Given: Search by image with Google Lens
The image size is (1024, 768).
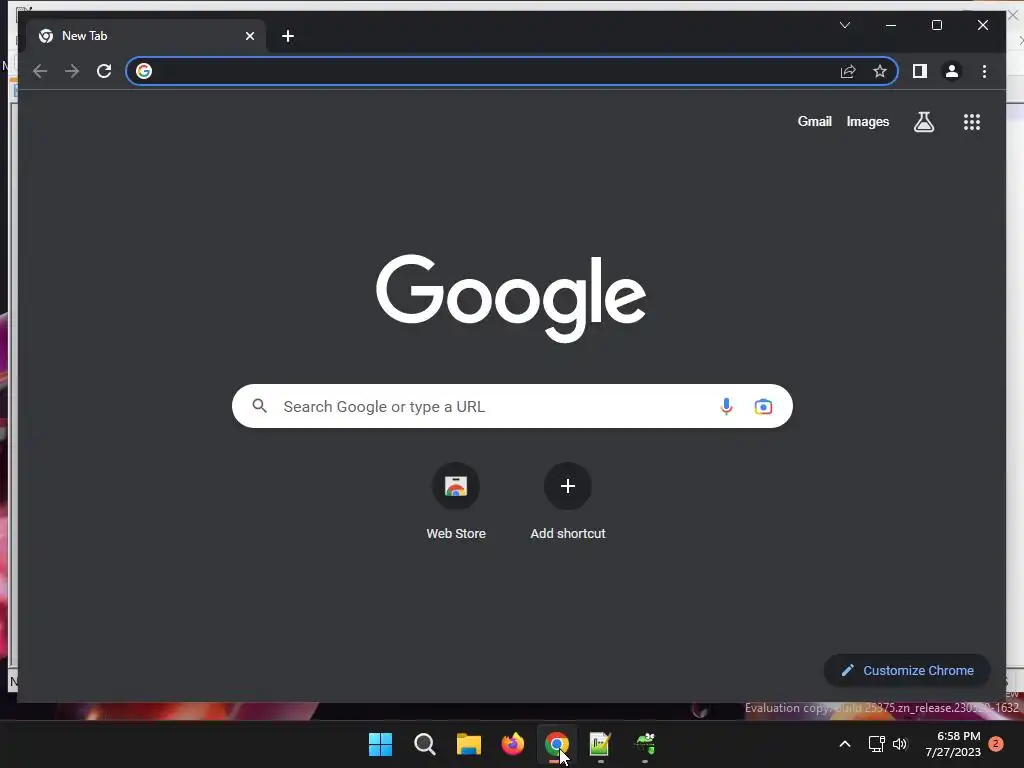Looking at the screenshot, I should coord(763,407).
